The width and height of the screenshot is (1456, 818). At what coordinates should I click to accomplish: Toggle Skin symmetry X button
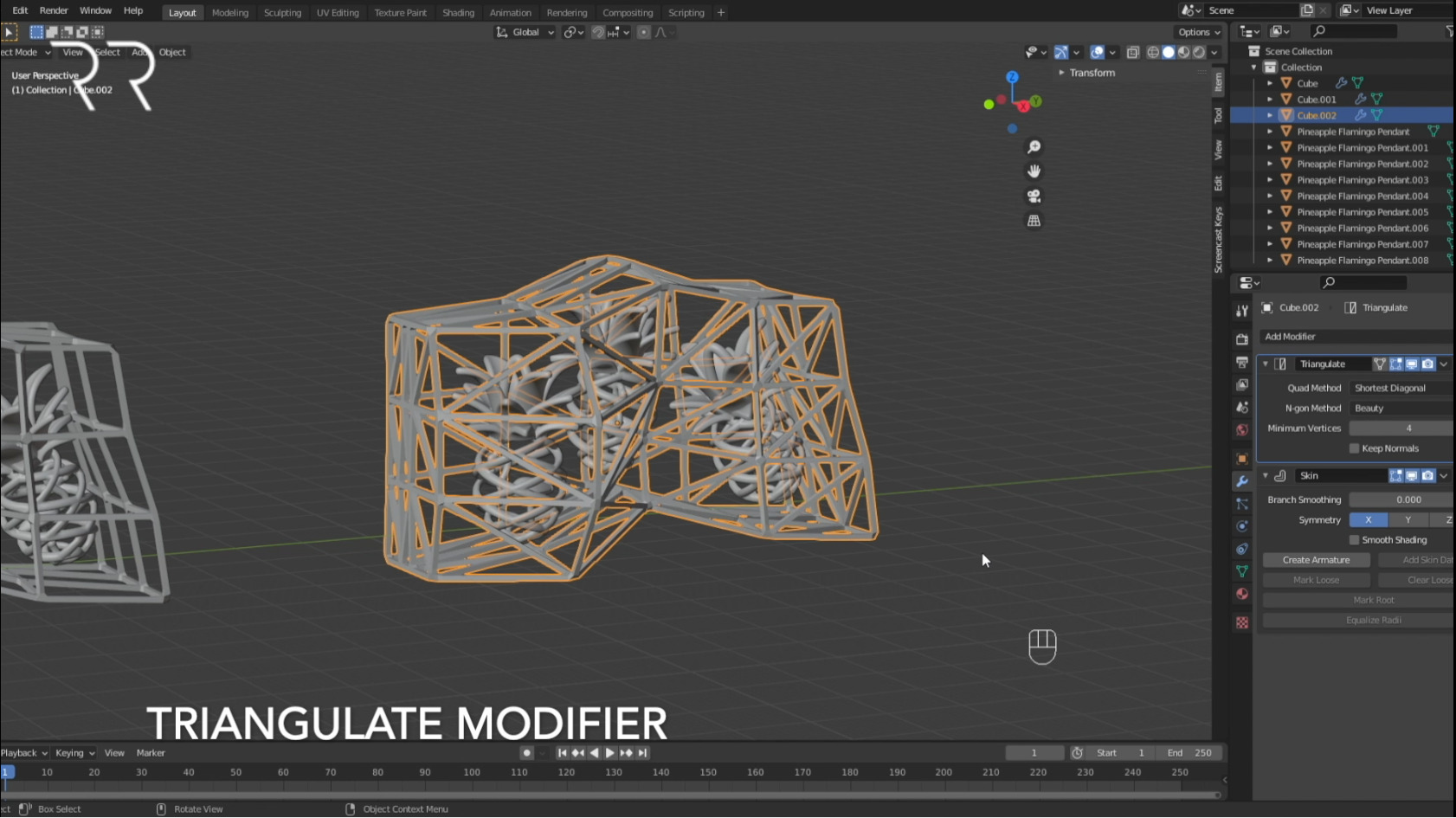tap(1368, 520)
